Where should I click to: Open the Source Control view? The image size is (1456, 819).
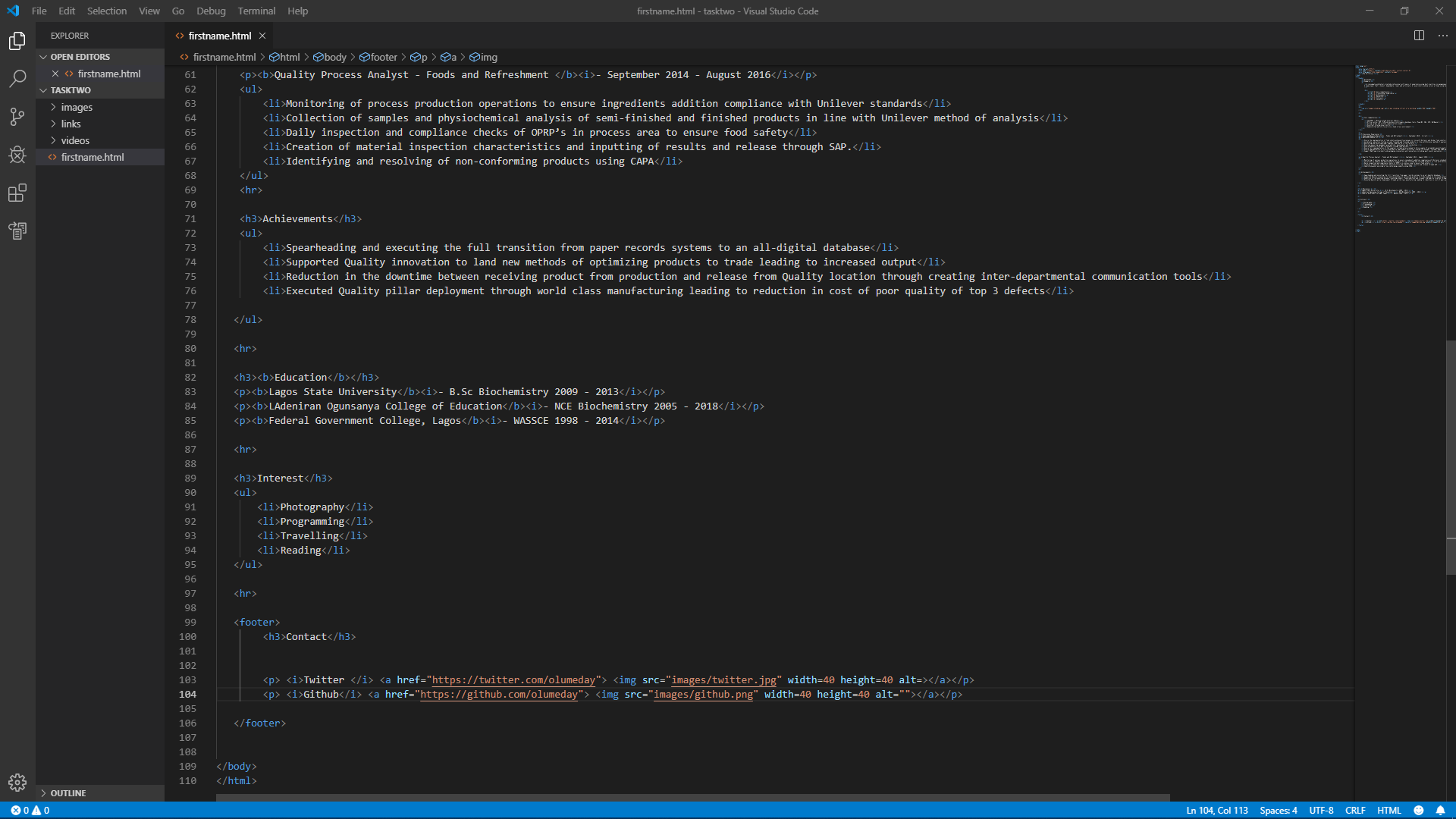click(x=17, y=117)
